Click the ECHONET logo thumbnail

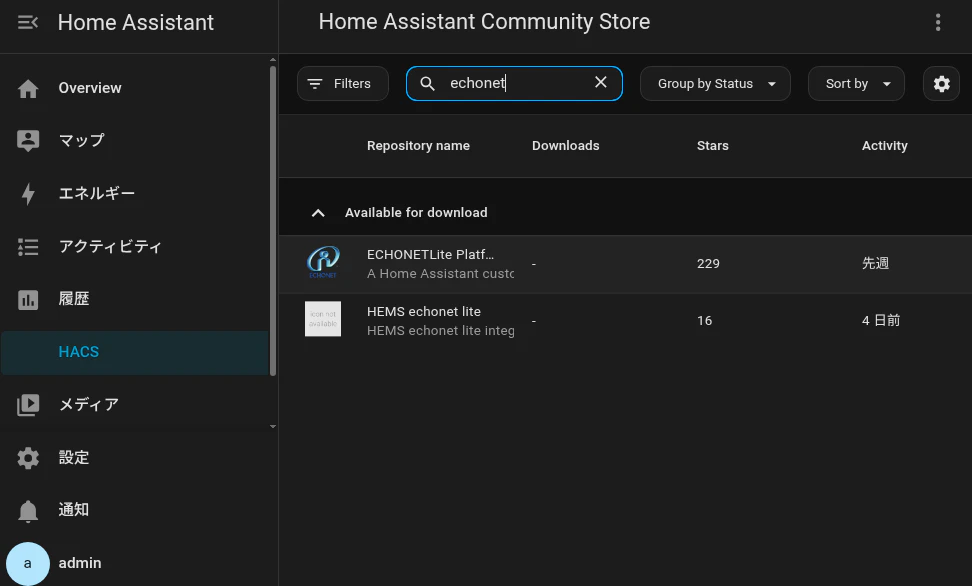323,263
